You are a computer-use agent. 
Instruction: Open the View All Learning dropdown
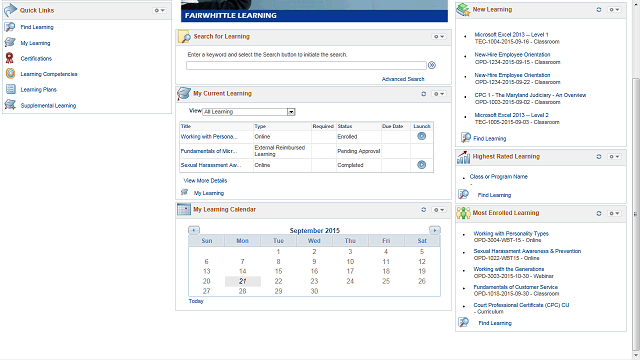tap(249, 112)
